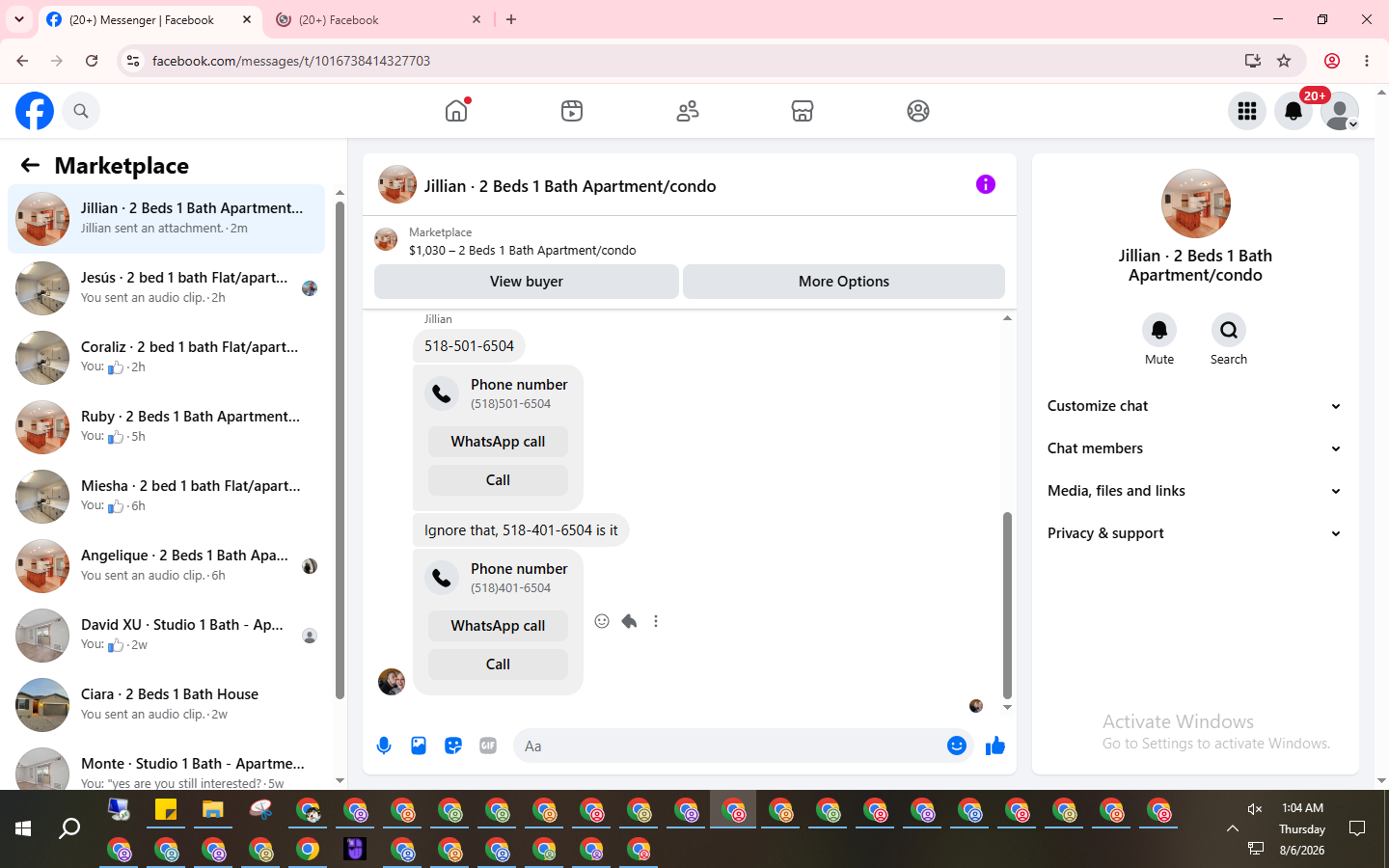
Task: Open Coraliz 2 bed 1 bath conversation
Action: tap(166, 358)
